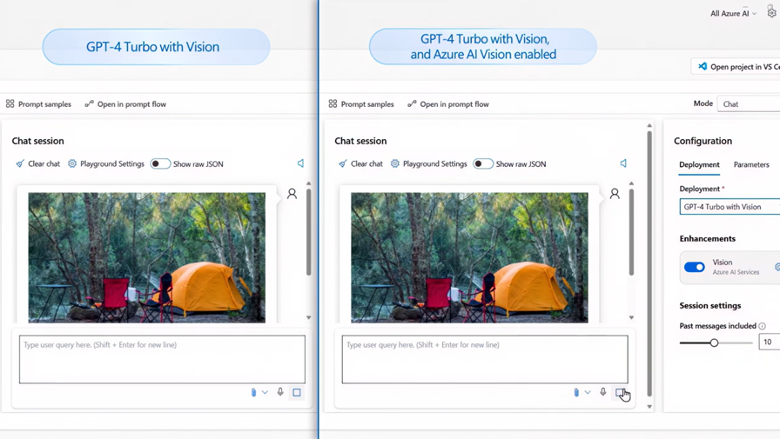Open Prompt samples in right panel
780x440 pixels.
coord(361,104)
